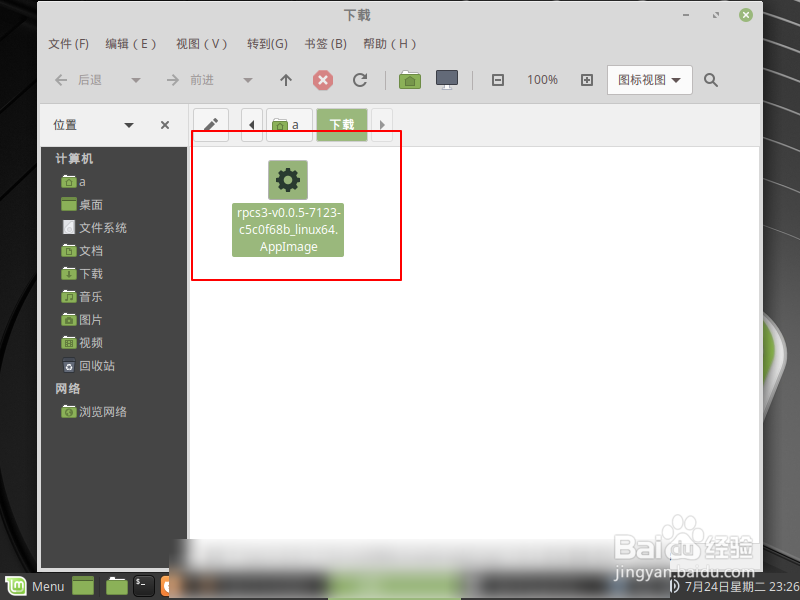Image resolution: width=800 pixels, height=600 pixels.
Task: Reload the current folder
Action: coord(360,80)
